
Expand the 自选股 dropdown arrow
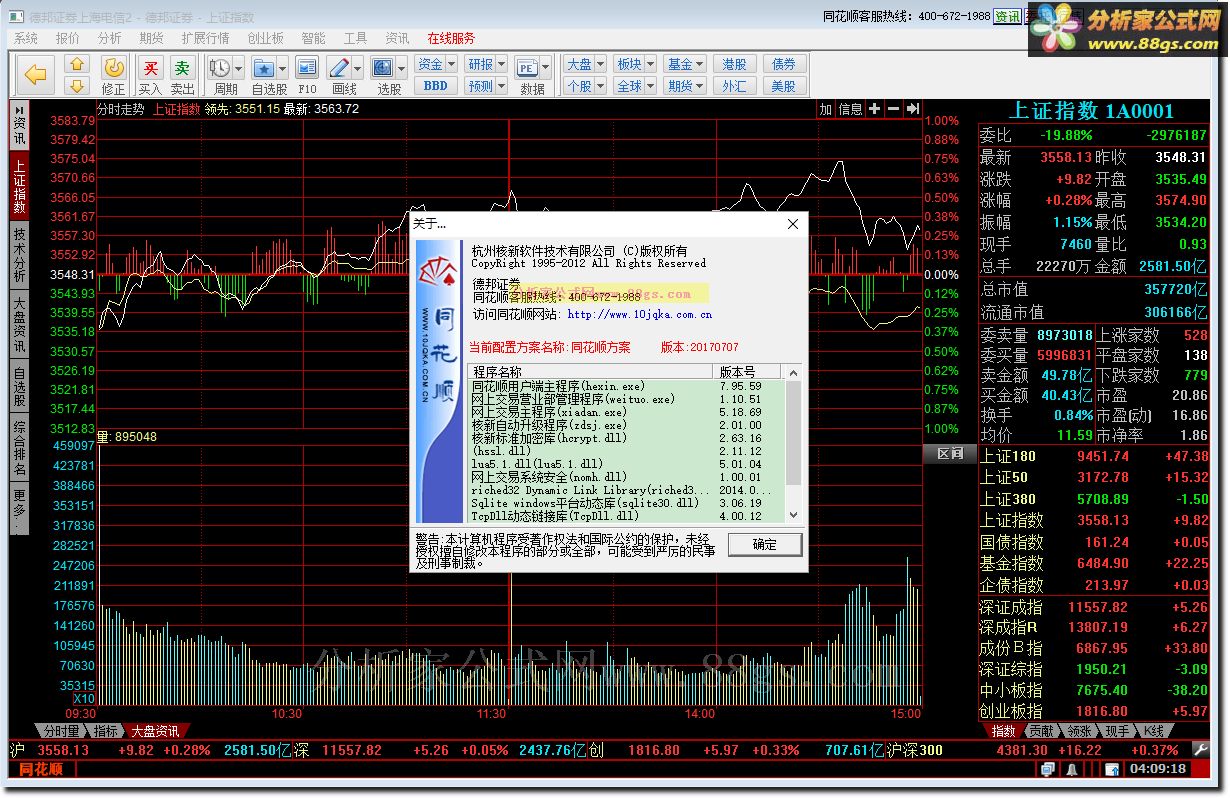pyautogui.click(x=283, y=68)
